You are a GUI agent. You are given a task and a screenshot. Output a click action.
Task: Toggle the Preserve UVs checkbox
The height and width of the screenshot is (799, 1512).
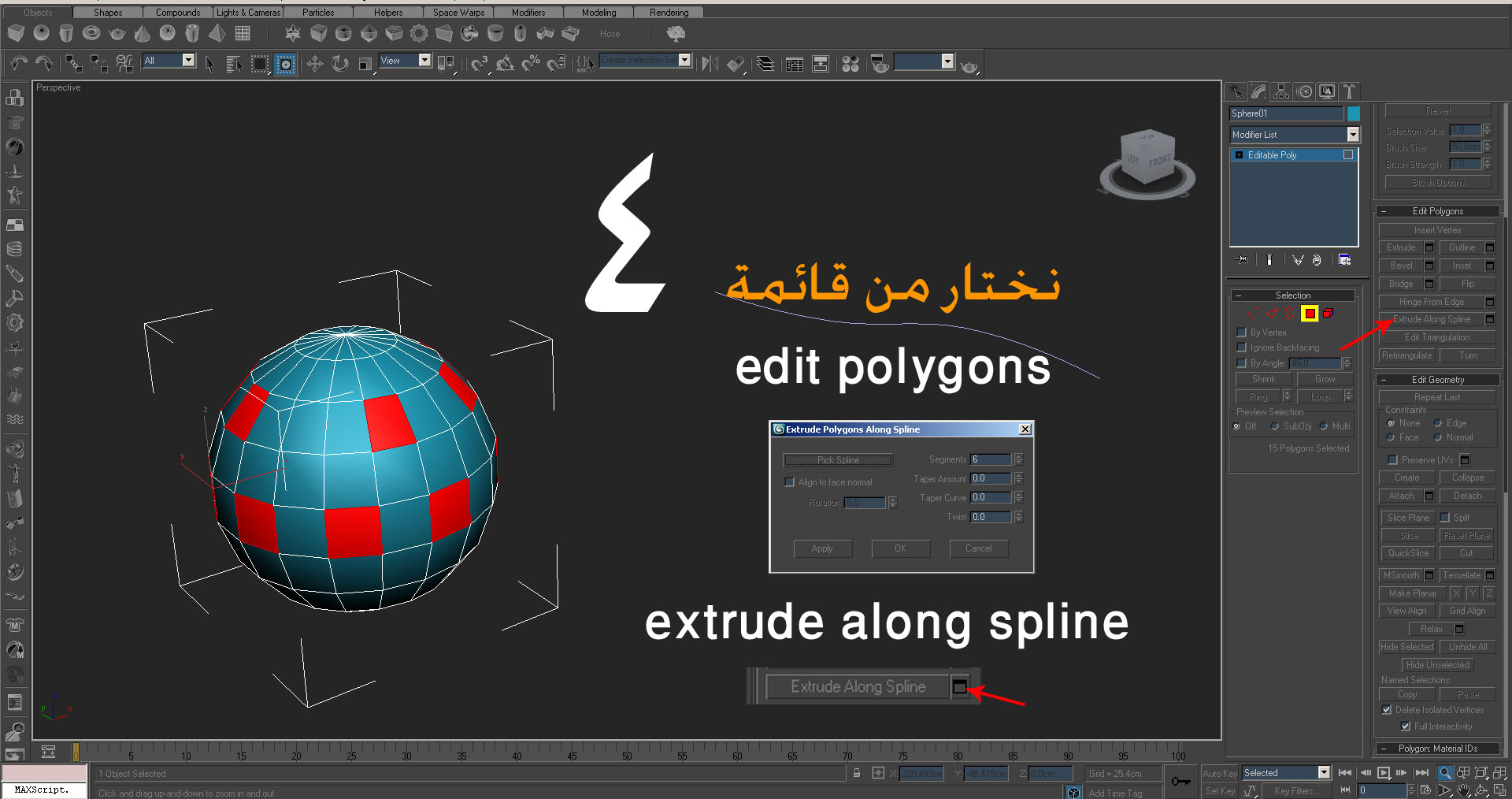(1392, 460)
